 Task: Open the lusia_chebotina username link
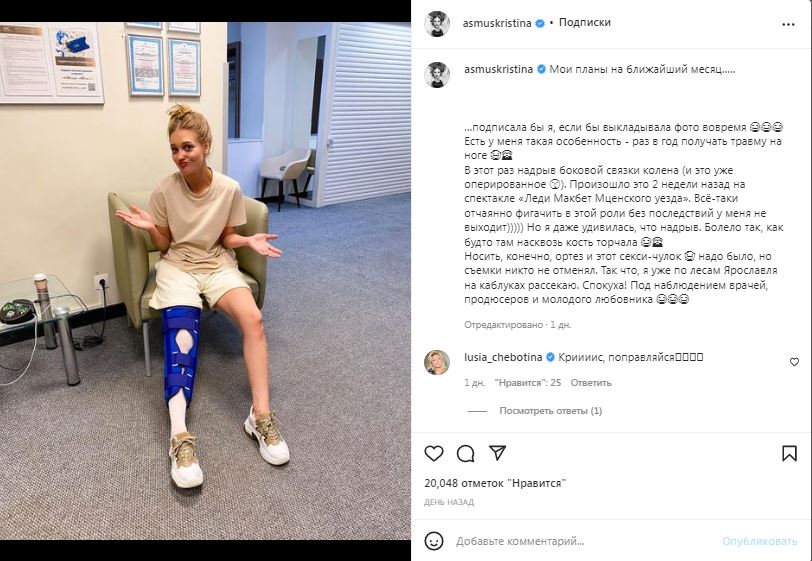tap(503, 357)
